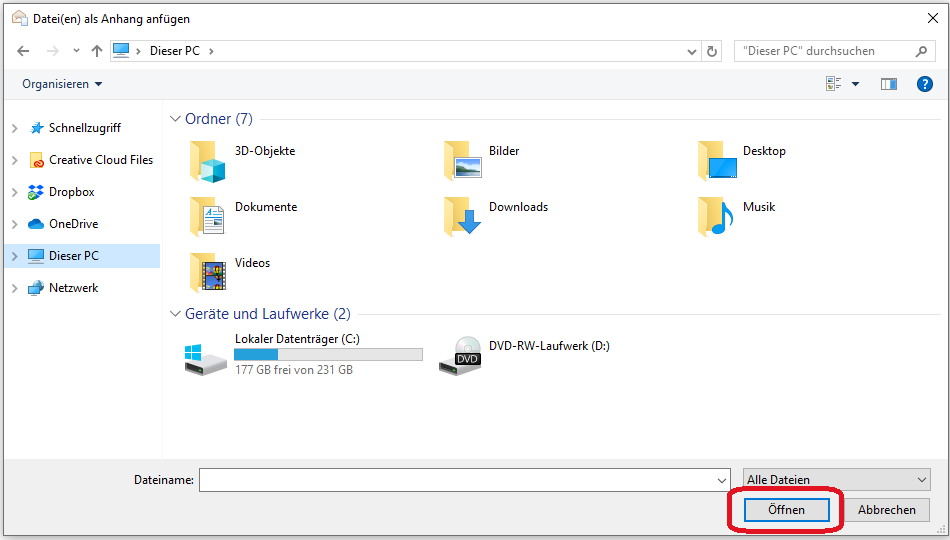This screenshot has width=950, height=540.
Task: Expand the Schnellzugriff tree node
Action: [14, 128]
